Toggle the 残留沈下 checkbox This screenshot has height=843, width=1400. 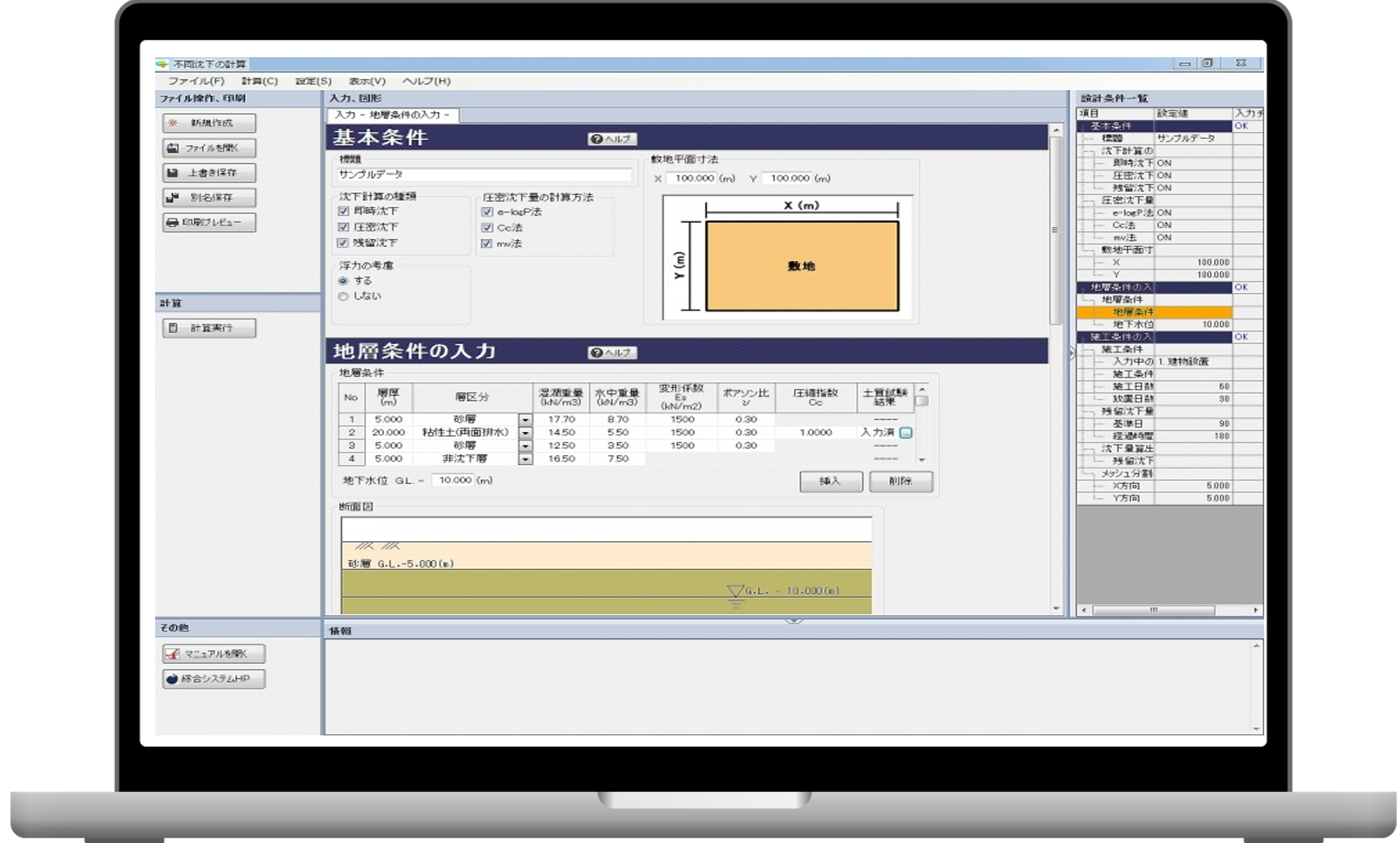[x=343, y=243]
